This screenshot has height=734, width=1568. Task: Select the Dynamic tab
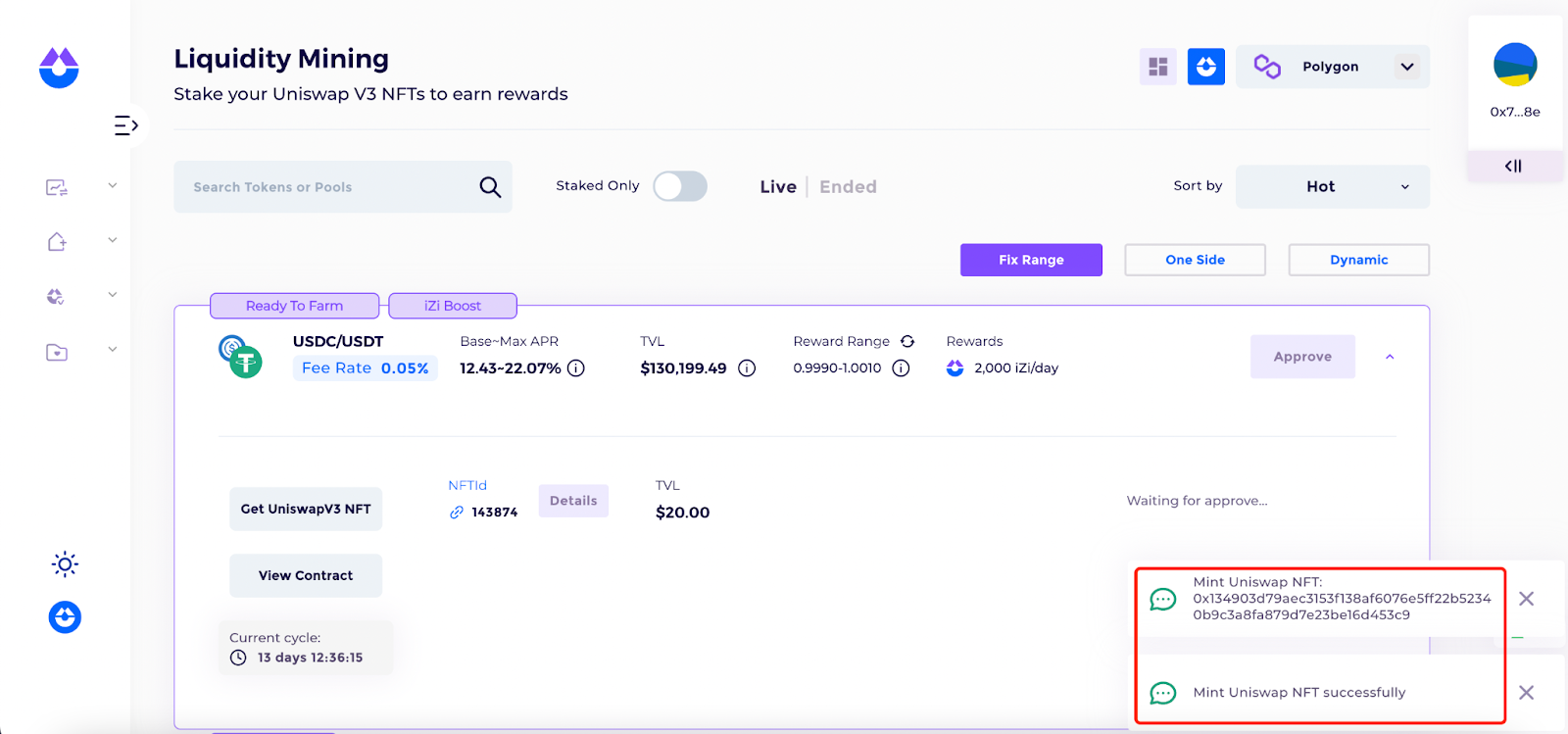pos(1358,260)
